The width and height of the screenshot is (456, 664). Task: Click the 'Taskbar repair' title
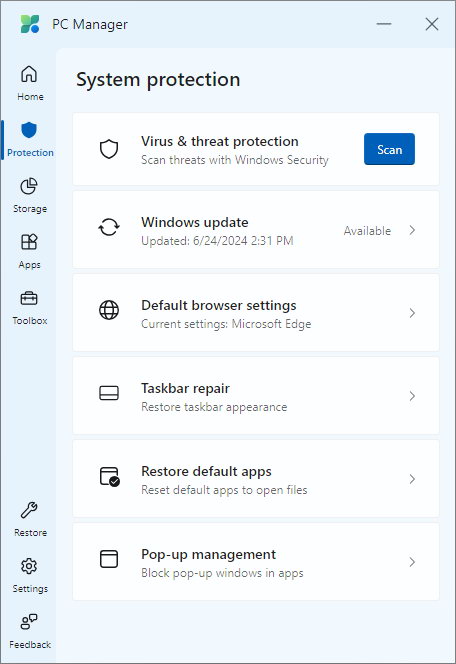tap(185, 388)
